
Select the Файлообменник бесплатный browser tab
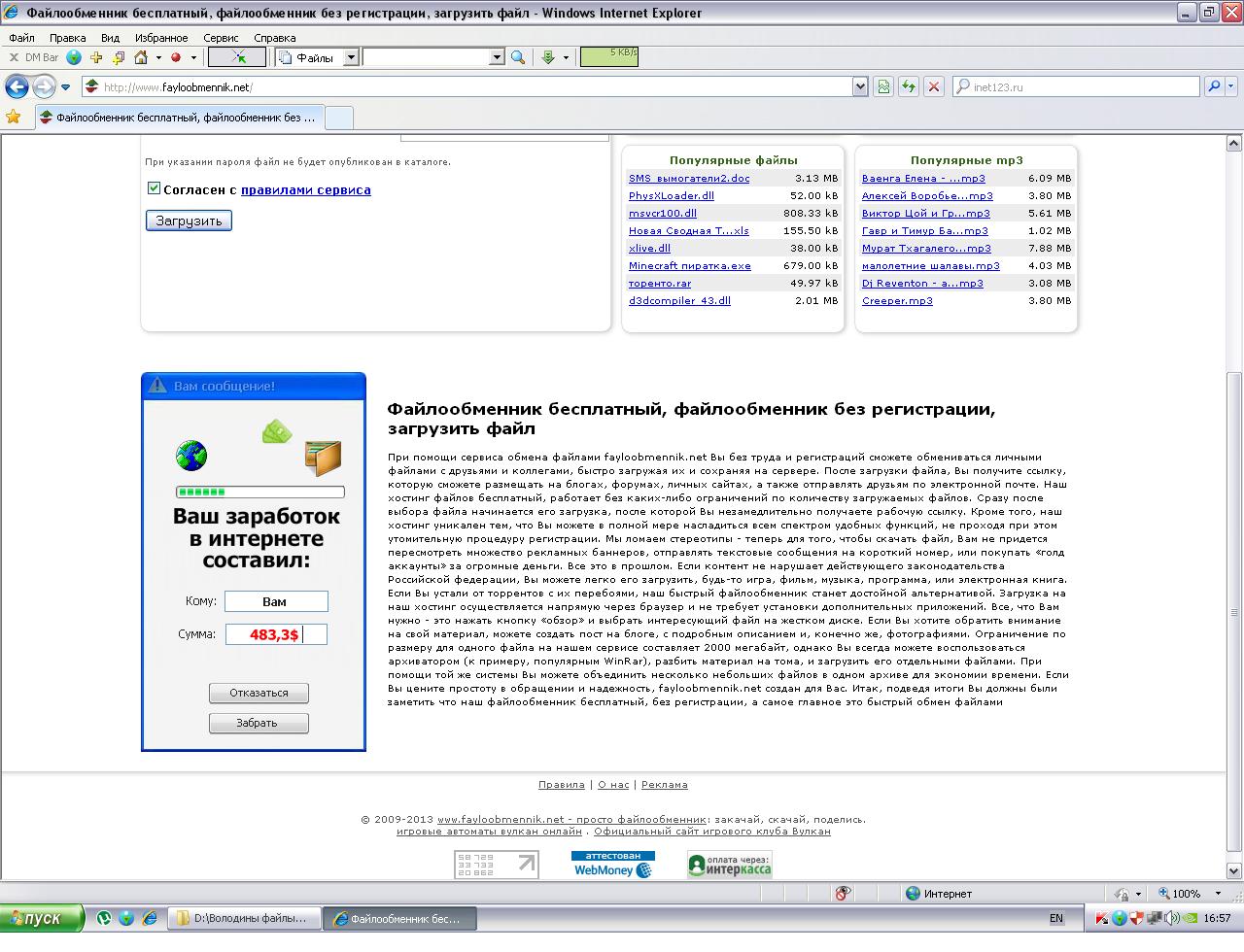coord(179,118)
